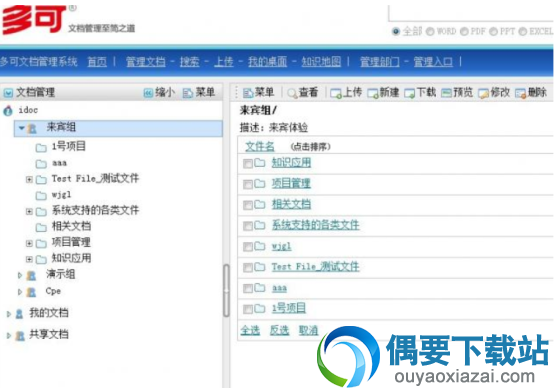Sort by clicking 文件名 header
The height and width of the screenshot is (388, 560).
coord(260,146)
